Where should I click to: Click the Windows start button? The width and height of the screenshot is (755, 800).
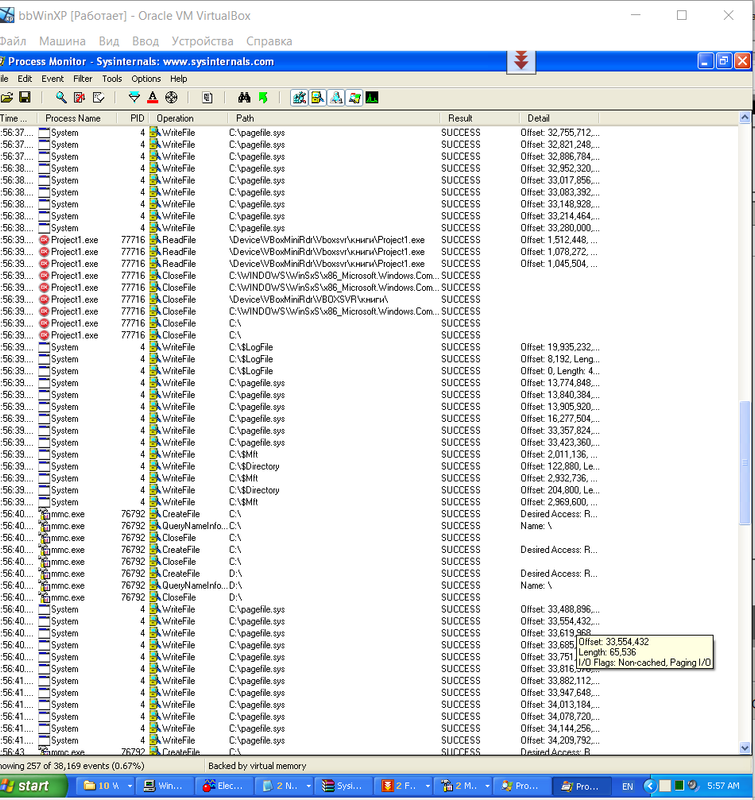coord(33,786)
